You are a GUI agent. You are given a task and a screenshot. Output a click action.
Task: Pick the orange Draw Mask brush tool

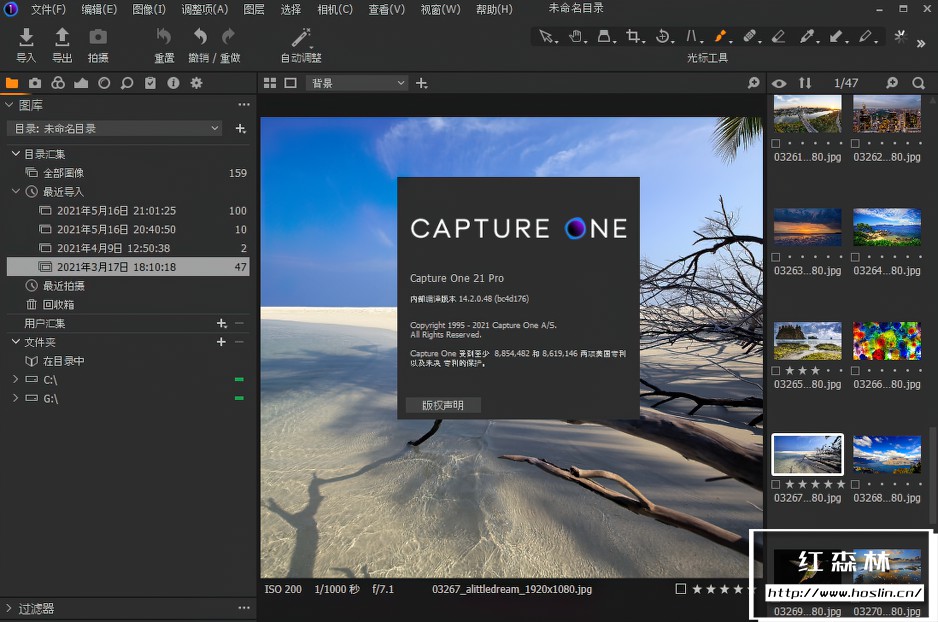tap(720, 36)
